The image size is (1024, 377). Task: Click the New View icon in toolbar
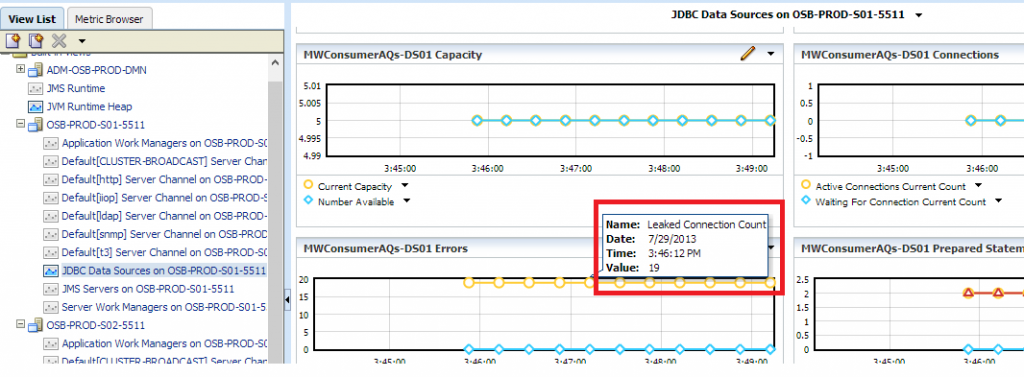coord(13,41)
